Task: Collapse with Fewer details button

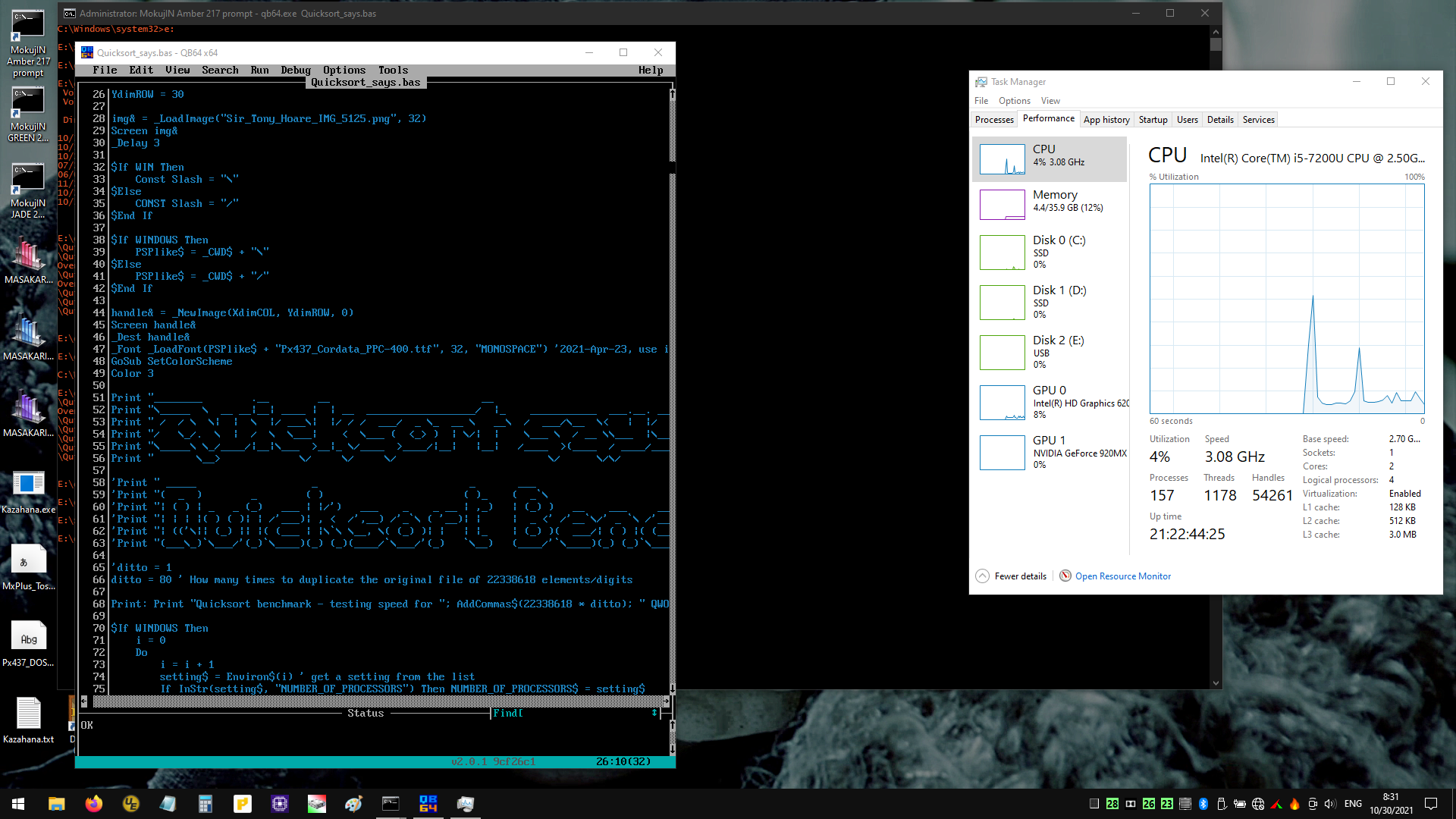Action: [1011, 576]
